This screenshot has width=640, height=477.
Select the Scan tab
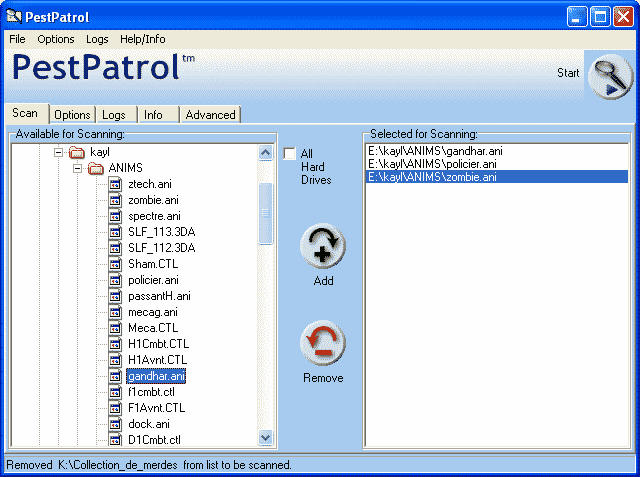[25, 113]
